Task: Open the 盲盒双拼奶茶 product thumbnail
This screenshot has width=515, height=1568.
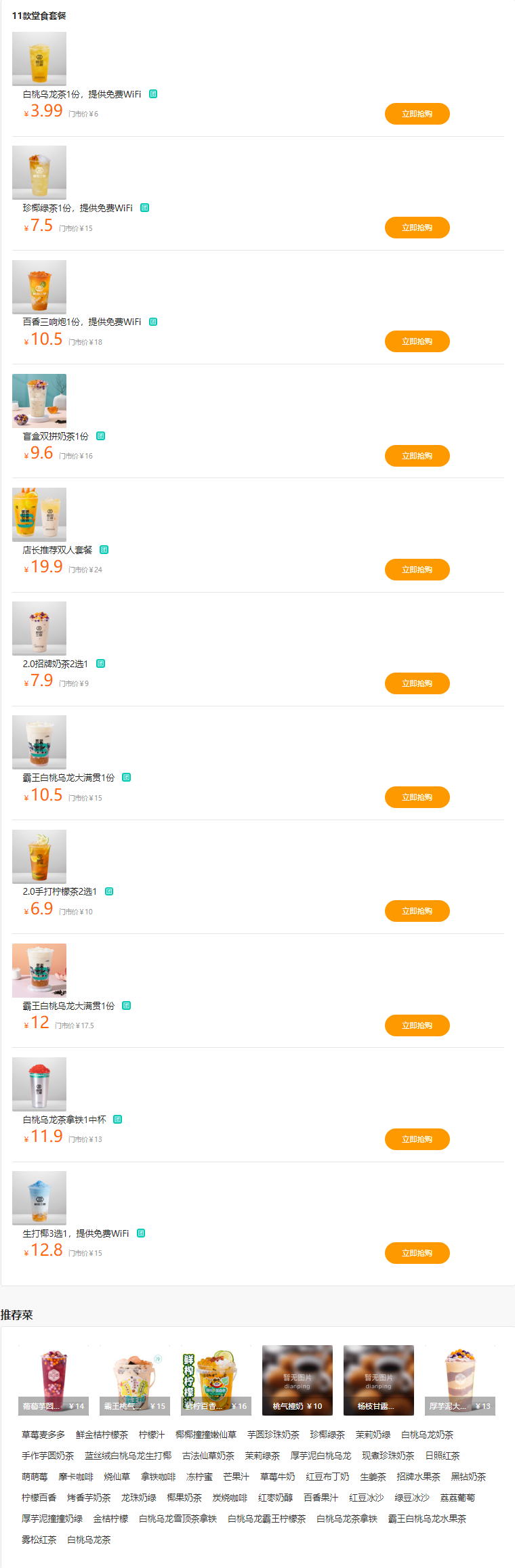Action: [x=39, y=400]
